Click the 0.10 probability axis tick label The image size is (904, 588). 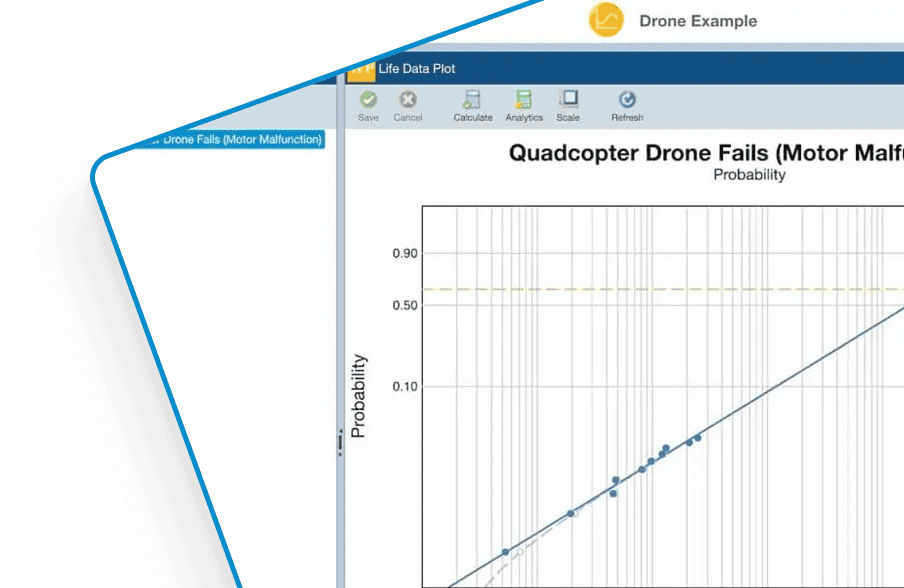click(x=404, y=387)
